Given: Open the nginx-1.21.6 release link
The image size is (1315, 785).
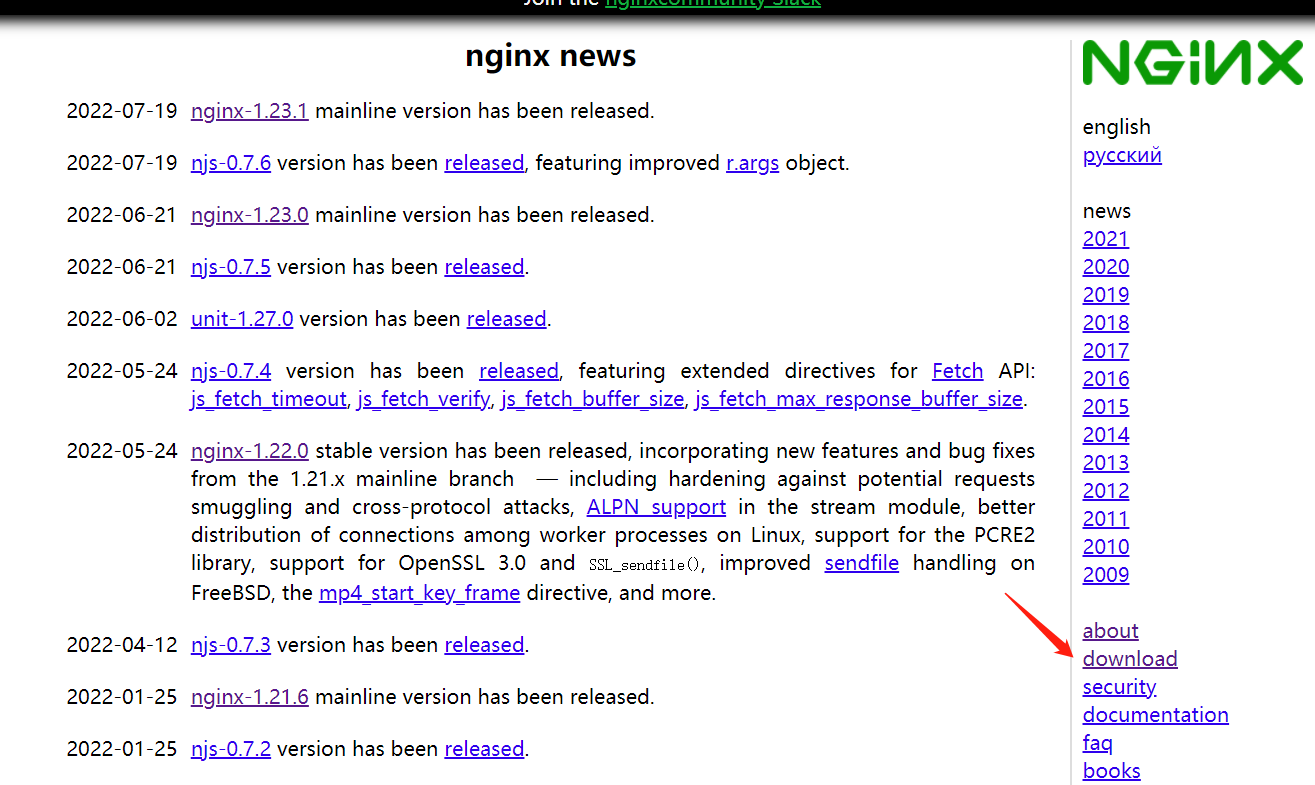Looking at the screenshot, I should coord(249,697).
